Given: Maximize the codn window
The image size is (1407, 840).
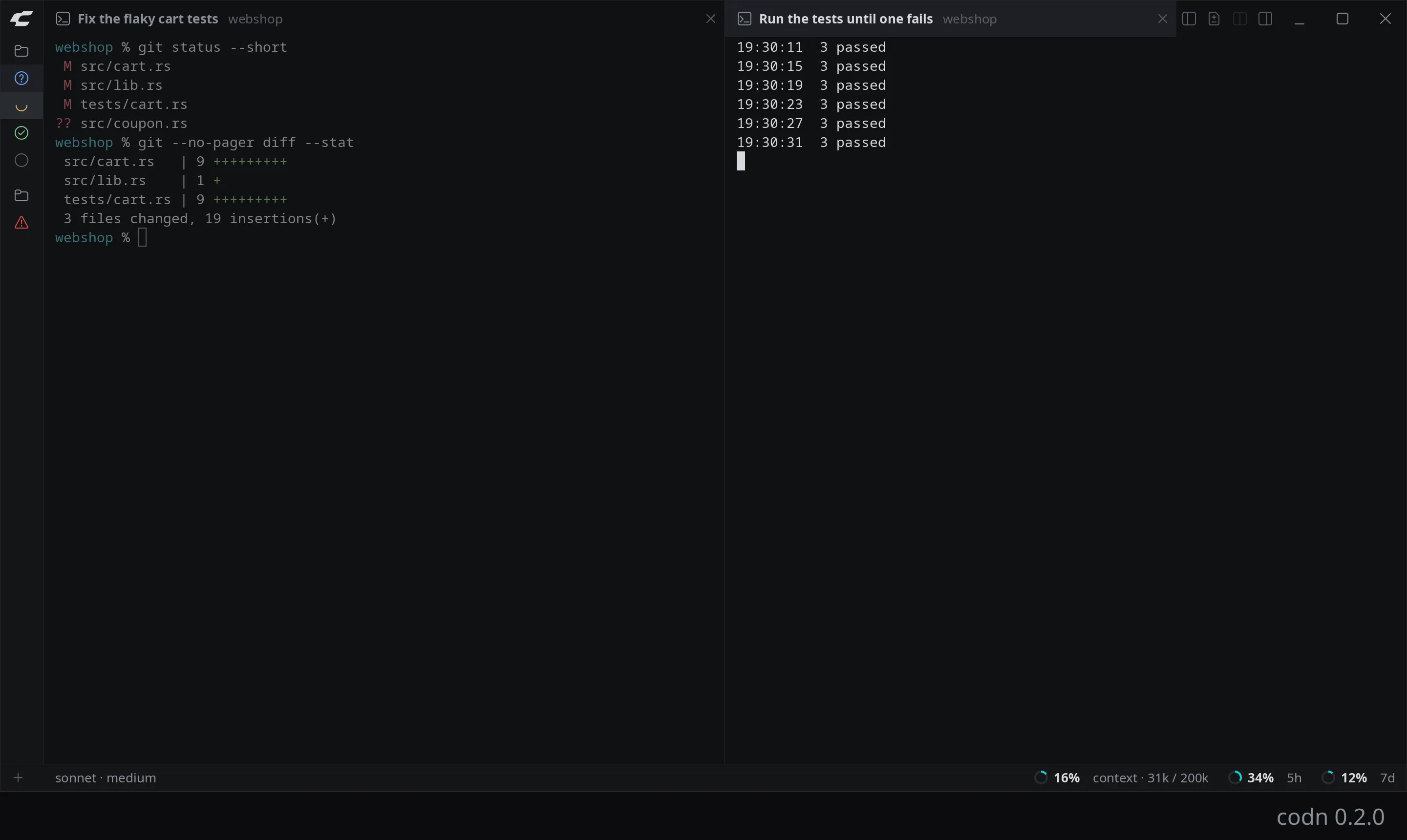Looking at the screenshot, I should pyautogui.click(x=1343, y=19).
